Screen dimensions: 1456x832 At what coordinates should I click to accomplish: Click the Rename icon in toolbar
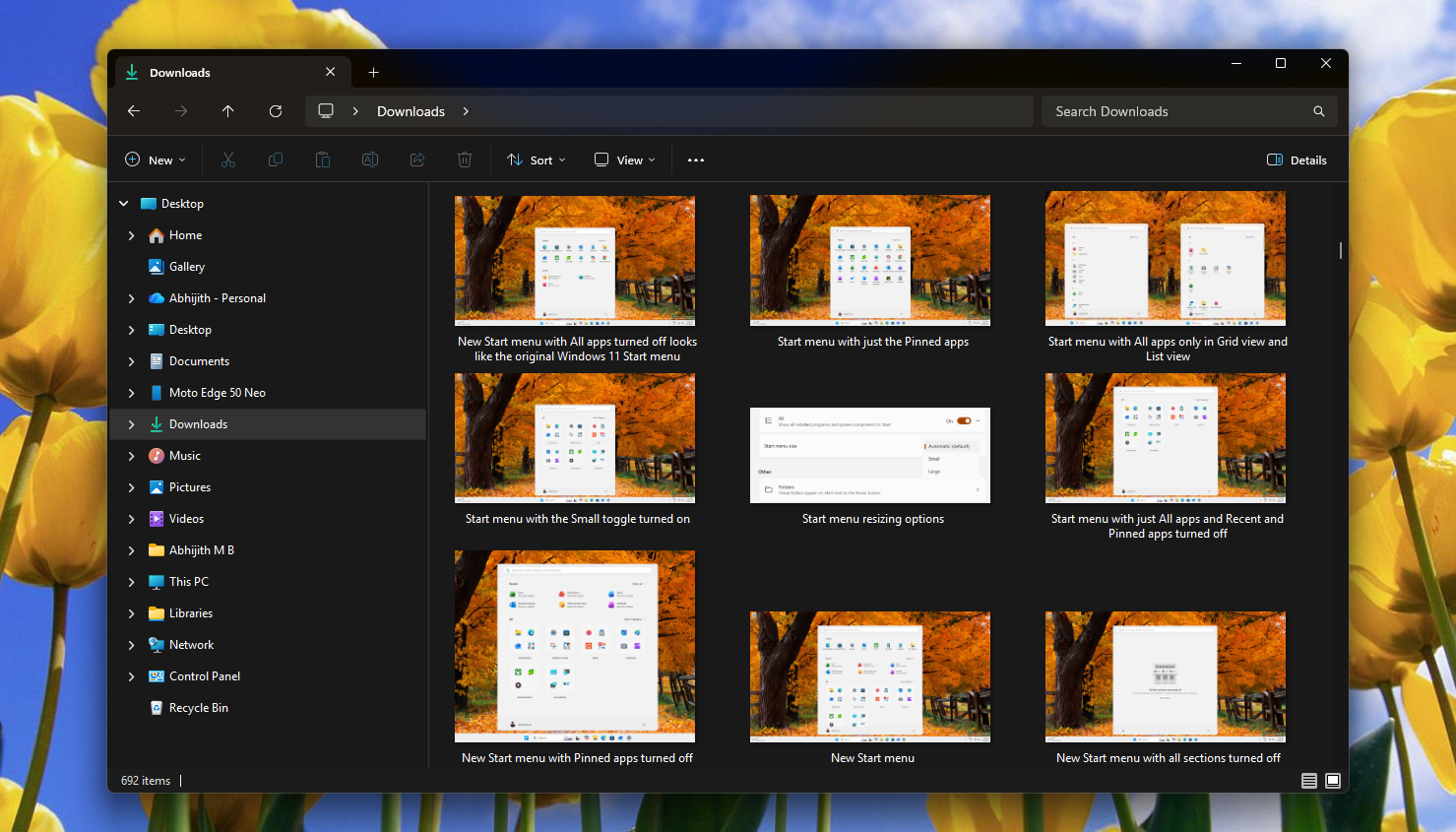[370, 160]
